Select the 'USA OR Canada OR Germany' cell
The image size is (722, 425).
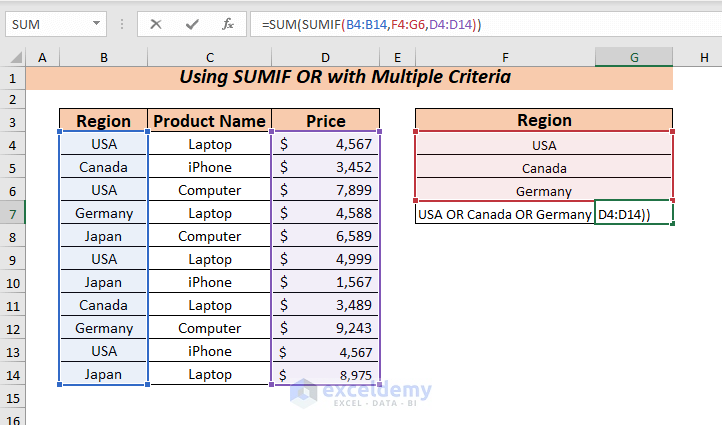coord(504,213)
